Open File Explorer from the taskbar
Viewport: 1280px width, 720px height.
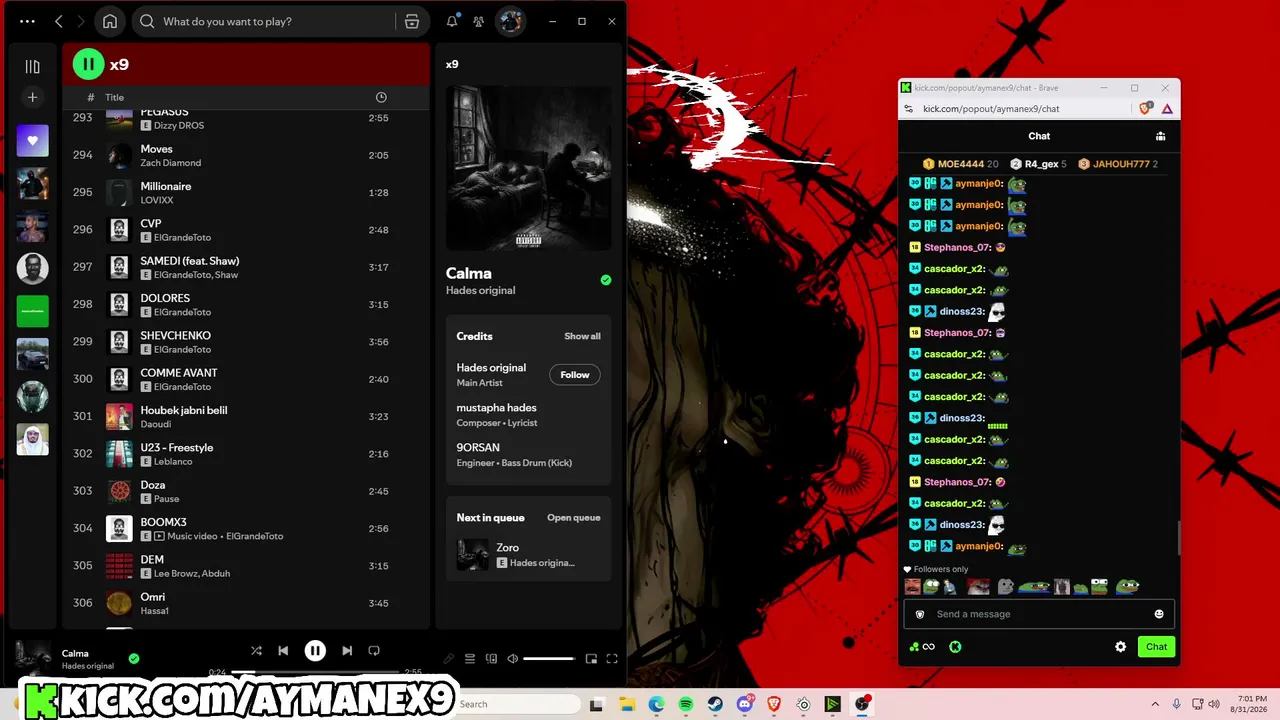[x=627, y=704]
